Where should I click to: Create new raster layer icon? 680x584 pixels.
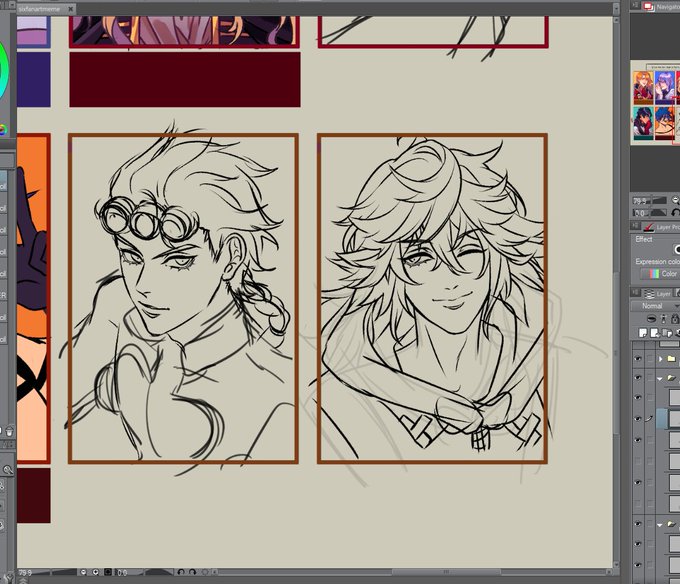pyautogui.click(x=643, y=333)
